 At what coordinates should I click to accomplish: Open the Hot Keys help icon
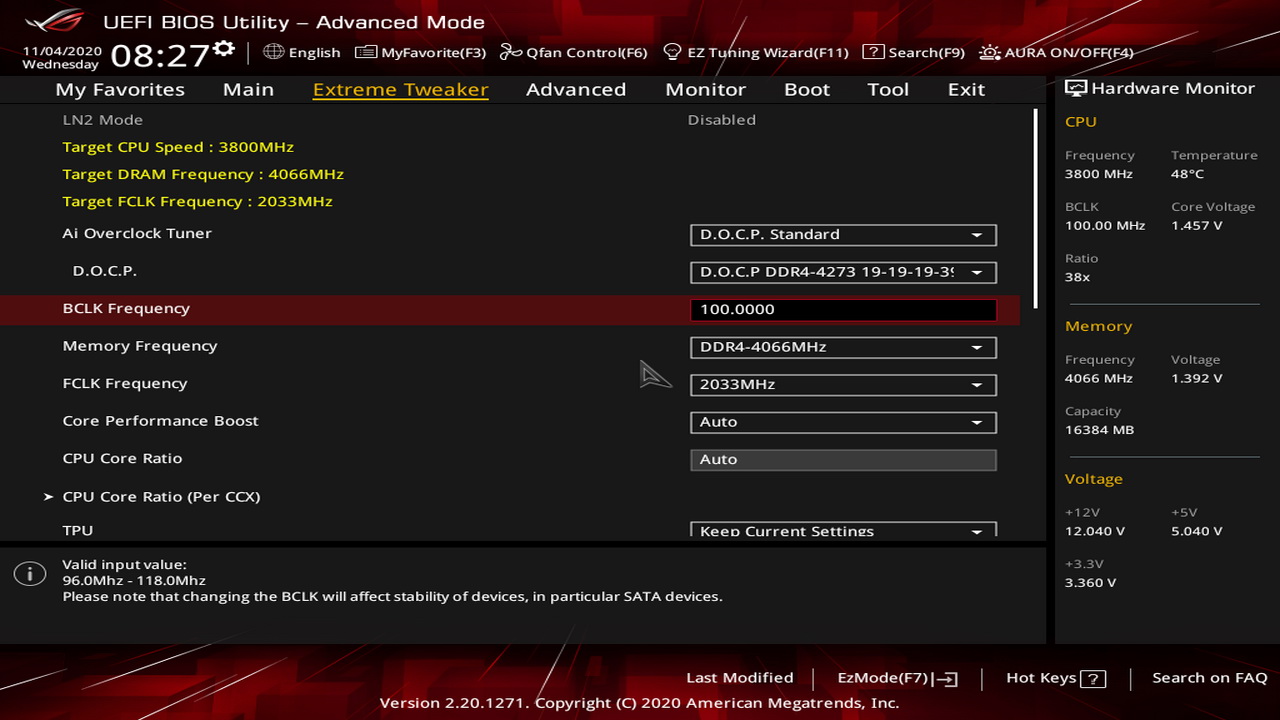click(x=1092, y=678)
